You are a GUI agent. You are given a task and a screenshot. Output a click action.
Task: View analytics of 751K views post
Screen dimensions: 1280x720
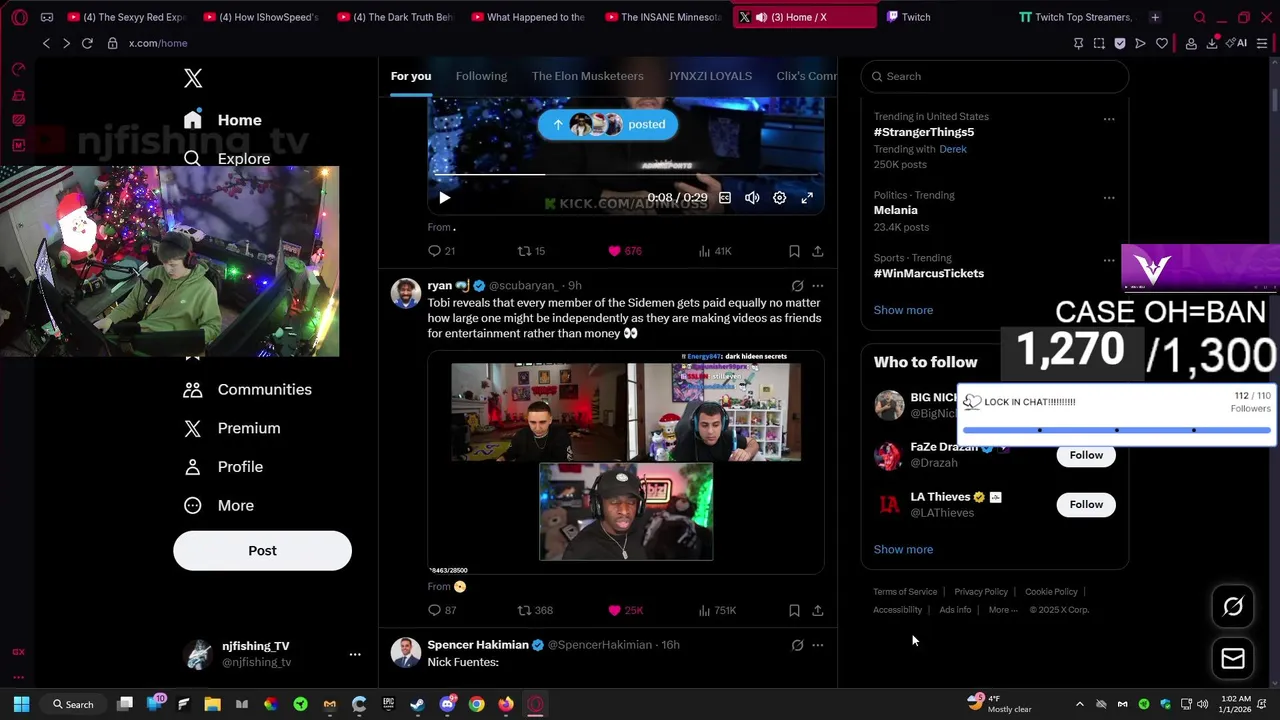tap(716, 610)
